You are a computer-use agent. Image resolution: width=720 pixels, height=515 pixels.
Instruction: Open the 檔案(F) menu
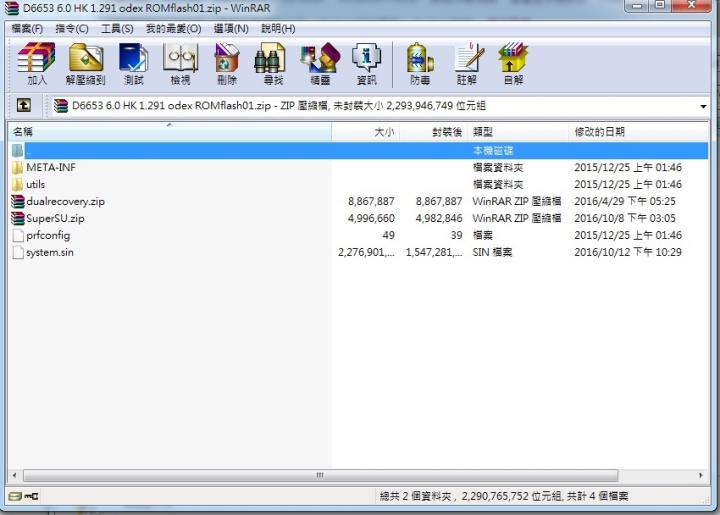[27, 29]
